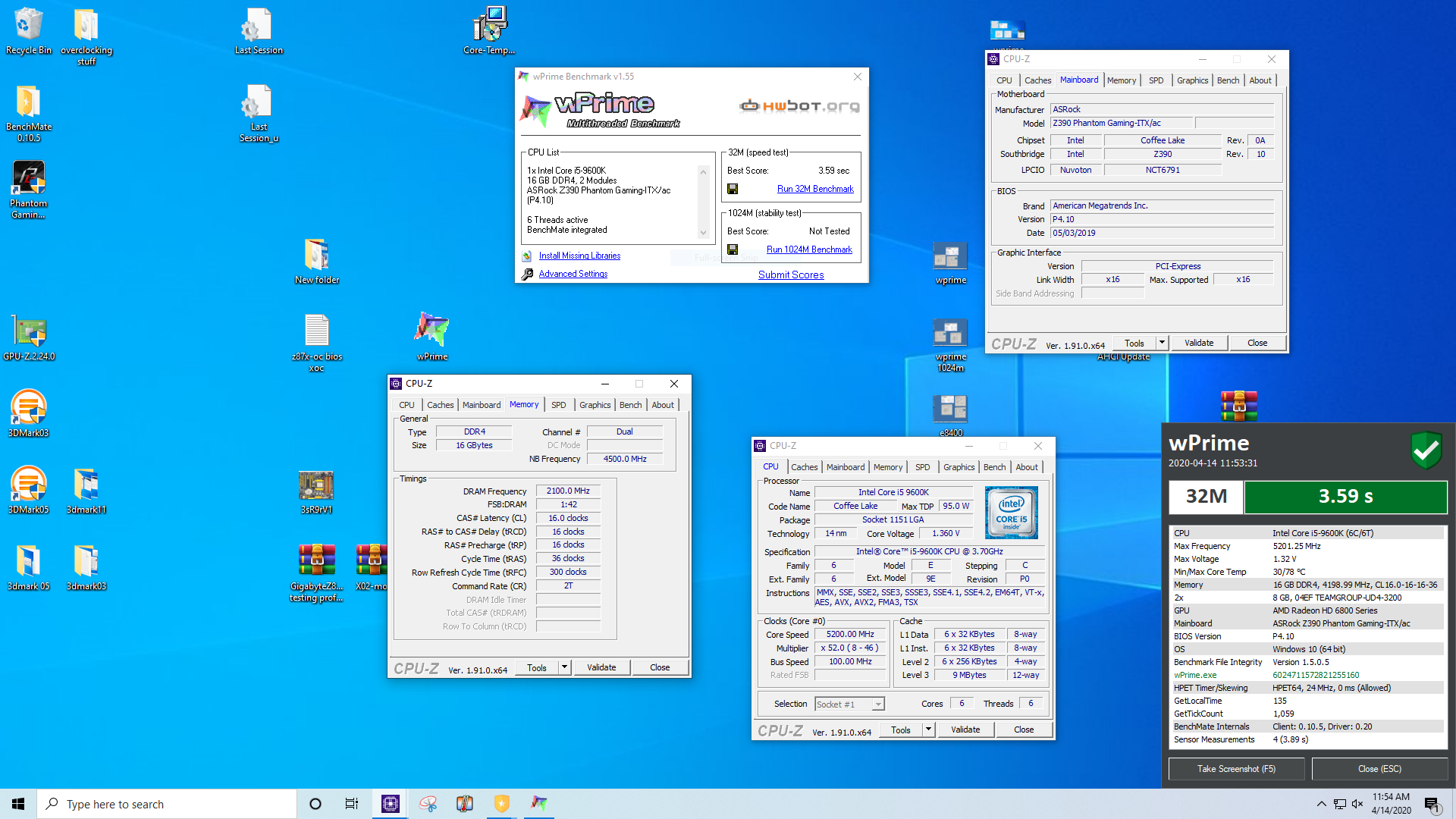
Task: Click the Tools button in Memory CPU-Z window
Action: 537,667
